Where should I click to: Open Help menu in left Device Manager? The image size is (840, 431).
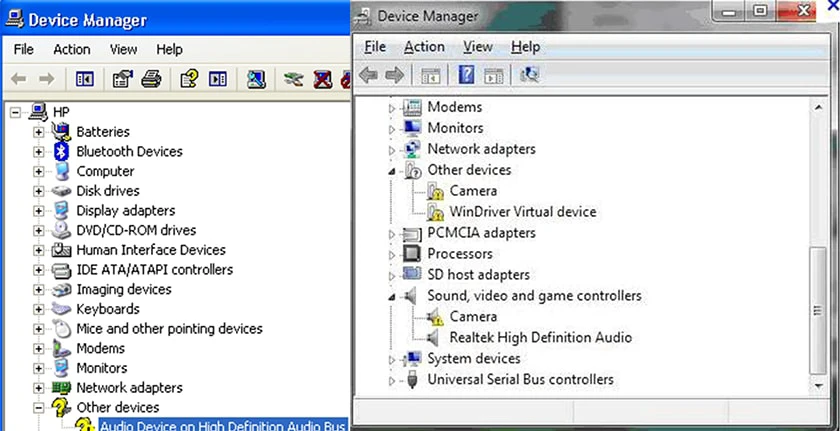(x=169, y=49)
